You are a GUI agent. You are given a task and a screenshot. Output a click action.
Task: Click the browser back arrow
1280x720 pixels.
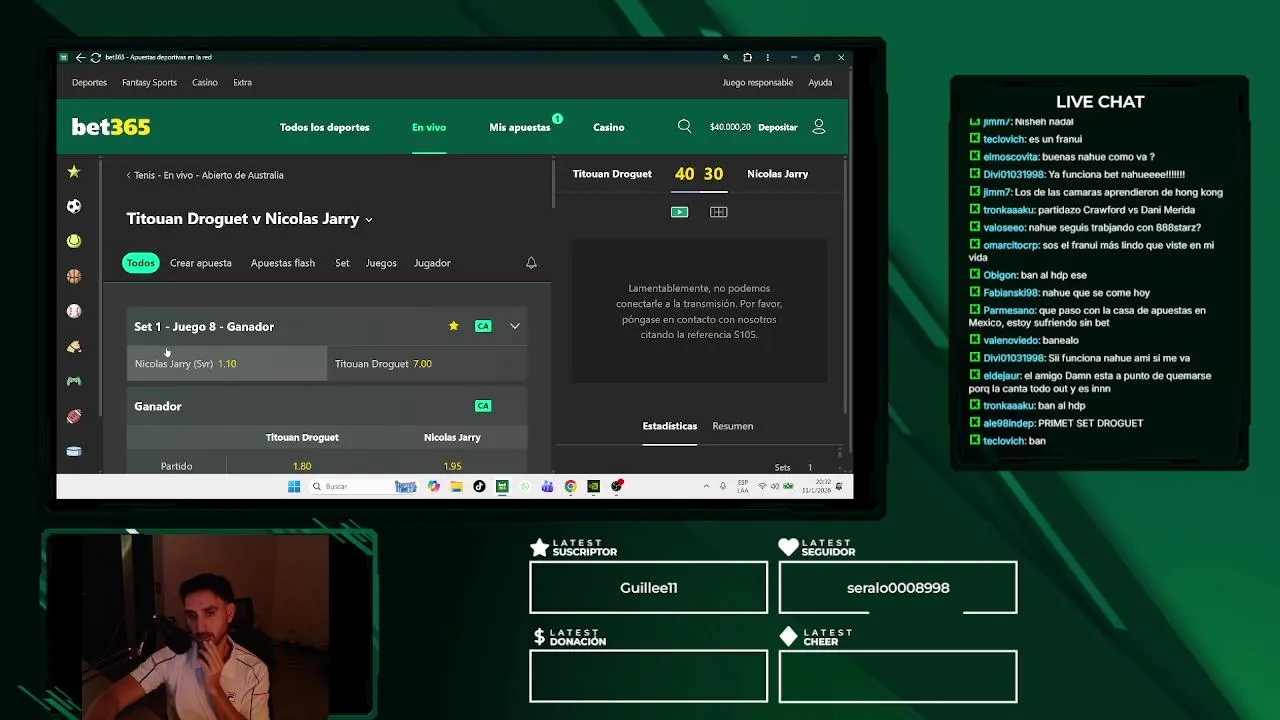coord(80,58)
